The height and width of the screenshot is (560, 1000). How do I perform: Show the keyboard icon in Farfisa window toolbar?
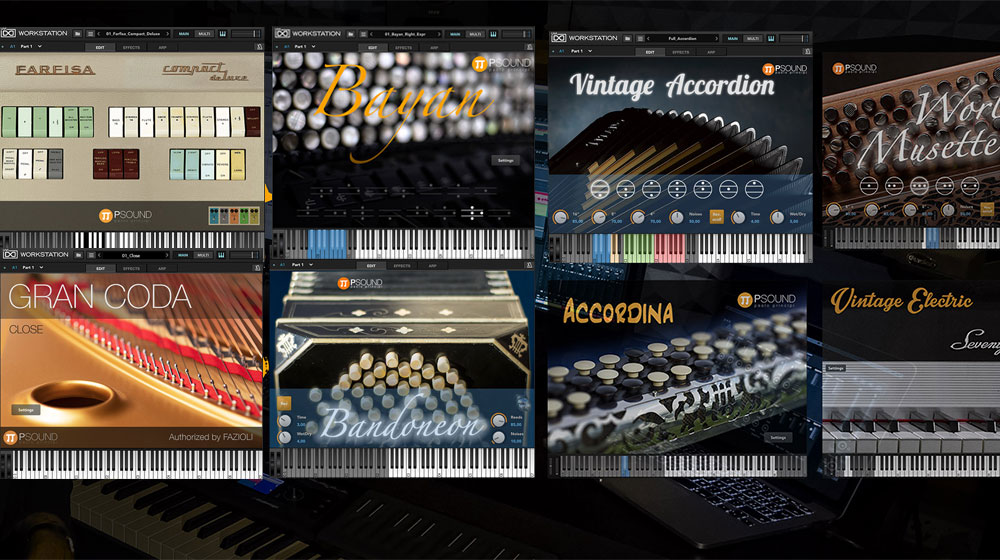tap(223, 34)
